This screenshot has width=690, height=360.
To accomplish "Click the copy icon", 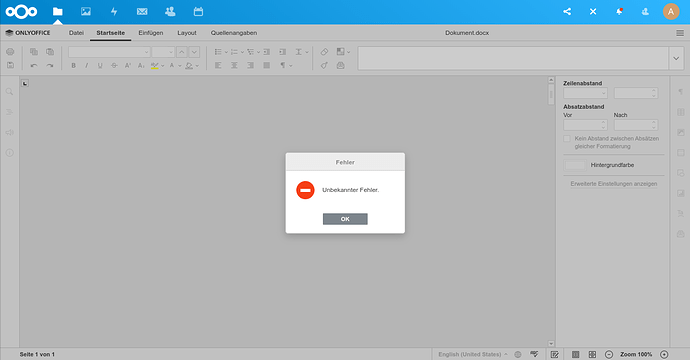I will [34, 52].
